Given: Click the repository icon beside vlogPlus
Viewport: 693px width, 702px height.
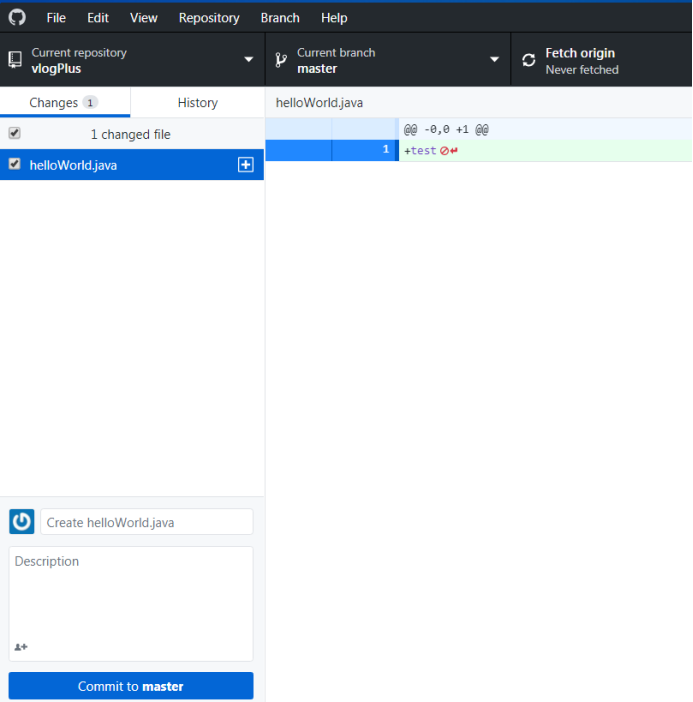Looking at the screenshot, I should [x=15, y=60].
